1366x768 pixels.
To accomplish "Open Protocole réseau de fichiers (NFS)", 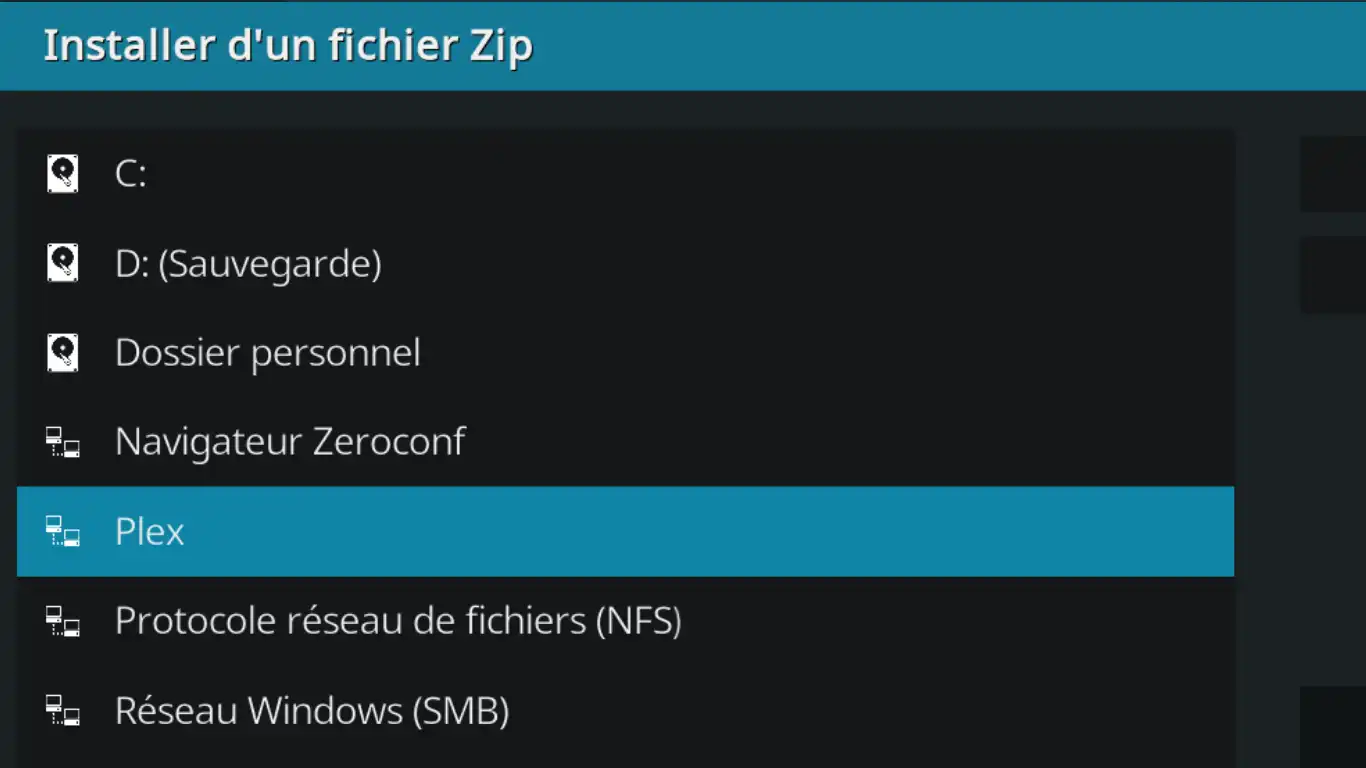I will [398, 621].
